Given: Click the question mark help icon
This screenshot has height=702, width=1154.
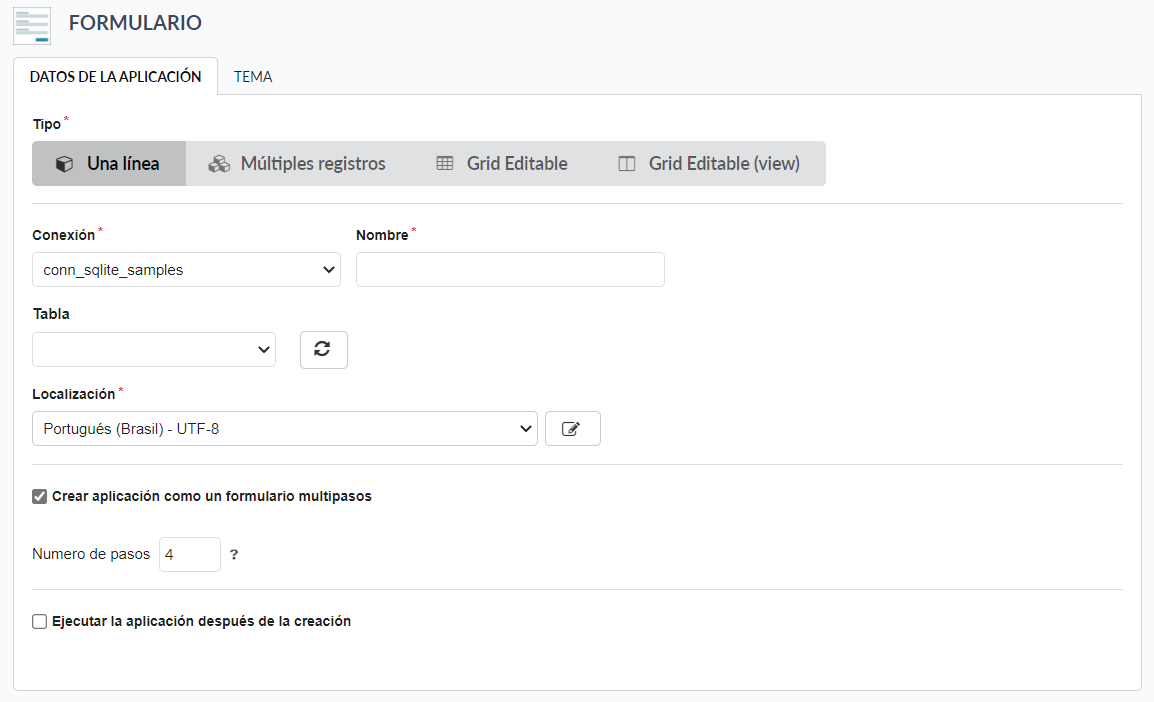Looking at the screenshot, I should pos(234,555).
